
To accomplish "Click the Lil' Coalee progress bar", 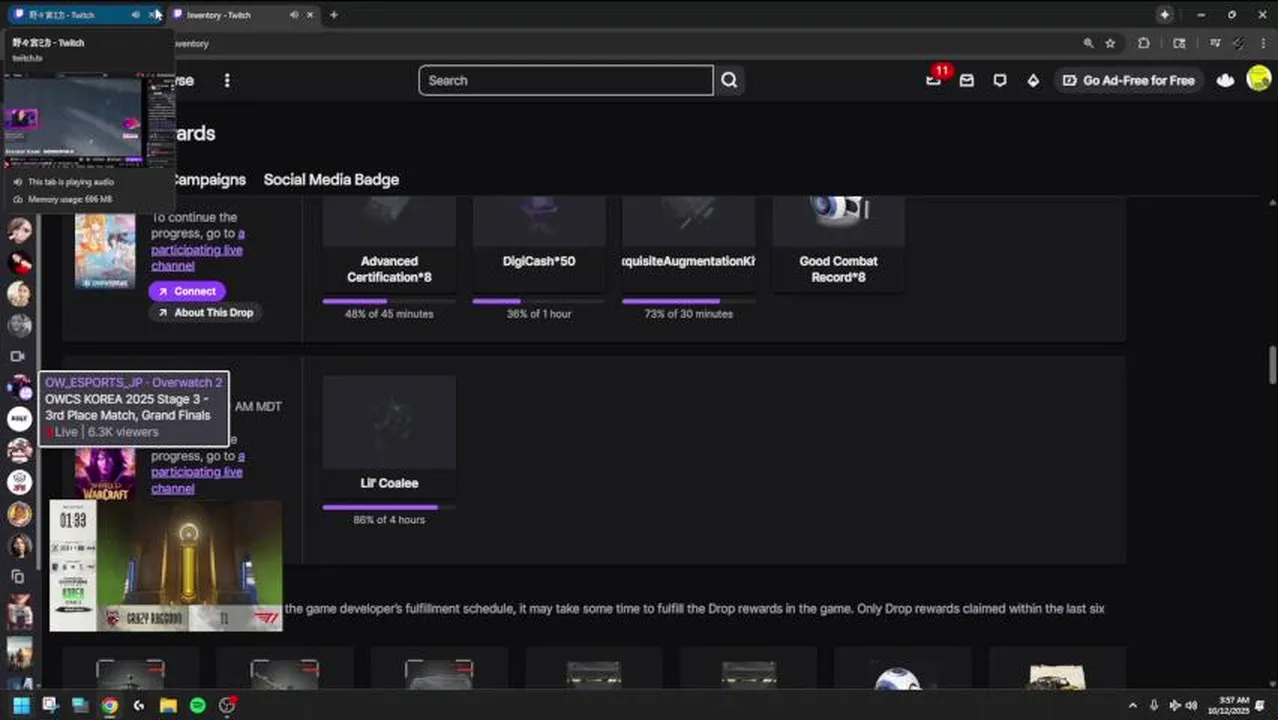I will coord(389,507).
